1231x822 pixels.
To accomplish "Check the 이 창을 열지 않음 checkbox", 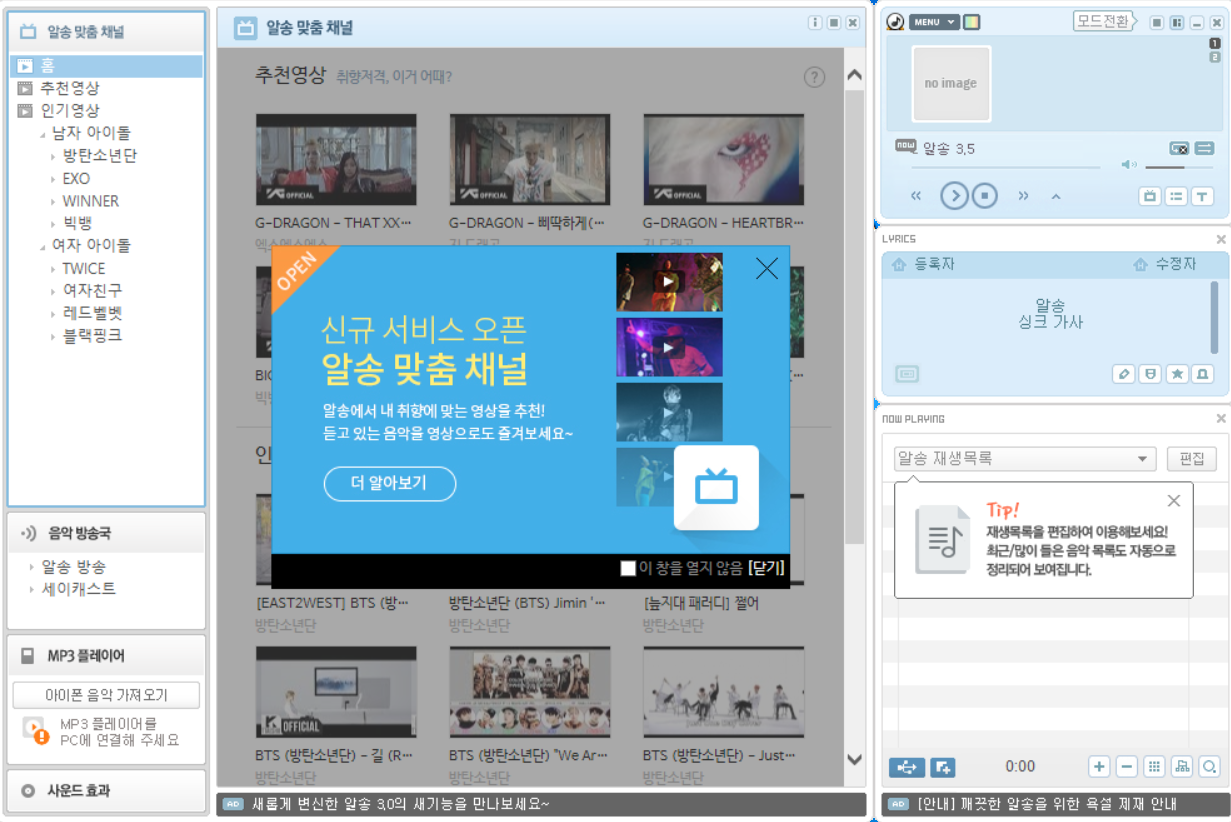I will [628, 568].
